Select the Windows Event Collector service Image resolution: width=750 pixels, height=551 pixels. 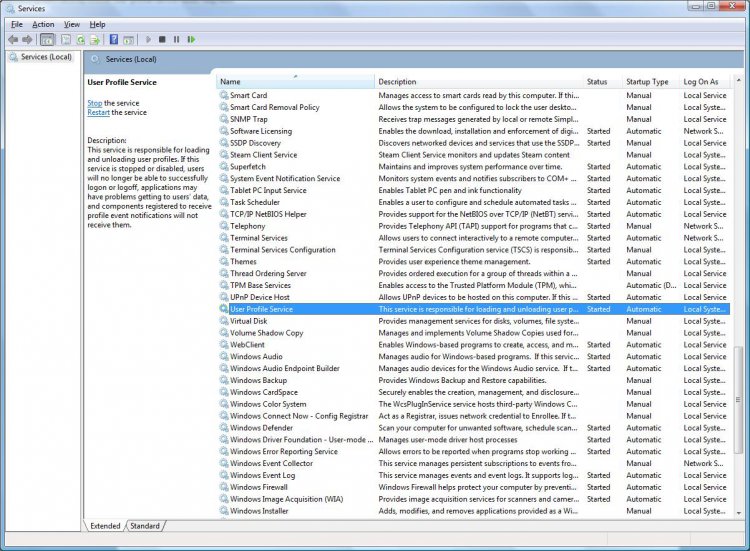click(x=474, y=463)
